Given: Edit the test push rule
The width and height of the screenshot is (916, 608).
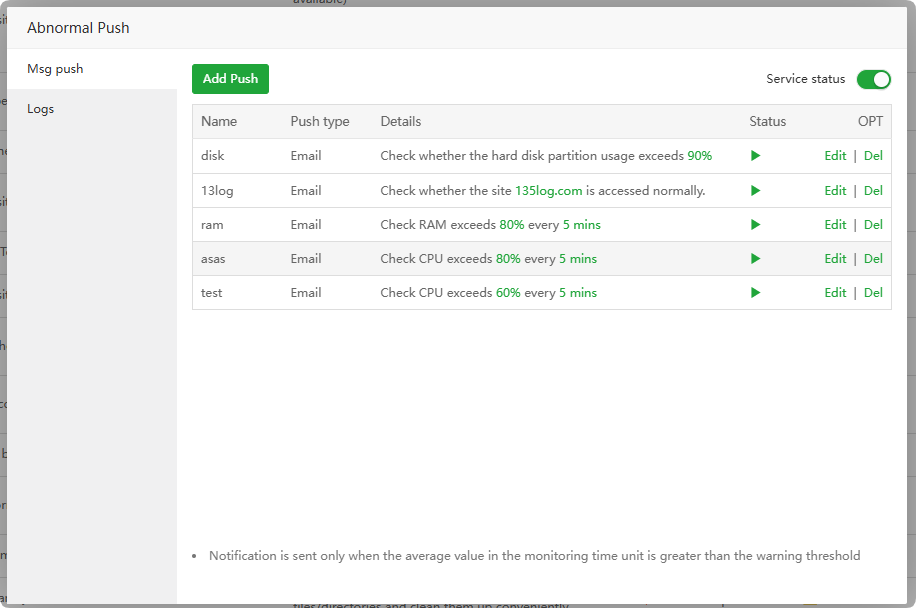Looking at the screenshot, I should [x=835, y=292].
